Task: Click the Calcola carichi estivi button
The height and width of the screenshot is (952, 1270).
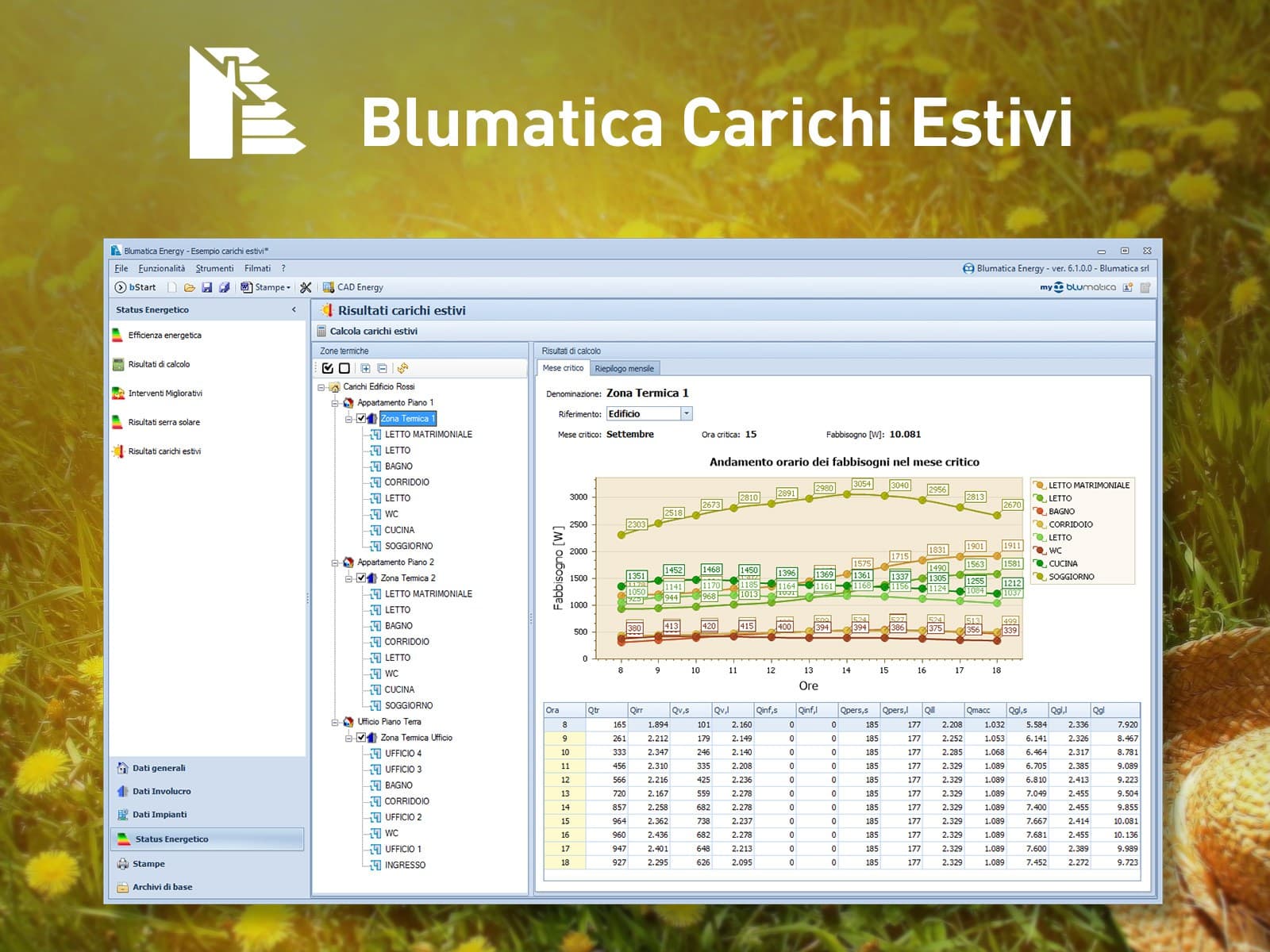Action: tap(367, 331)
